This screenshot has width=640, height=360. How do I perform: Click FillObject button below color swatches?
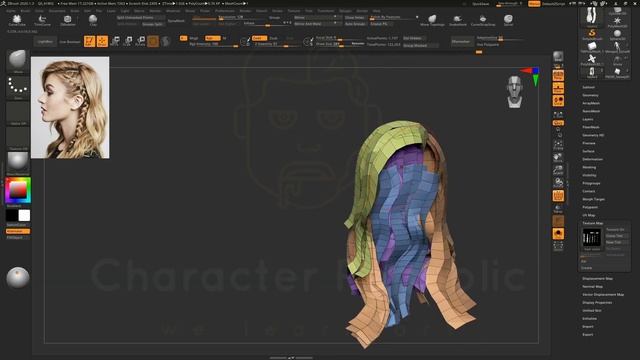18,237
